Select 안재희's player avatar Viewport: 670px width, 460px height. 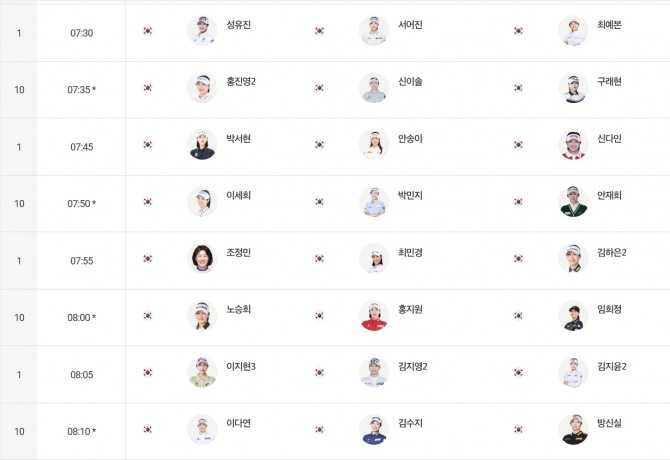[573, 201]
